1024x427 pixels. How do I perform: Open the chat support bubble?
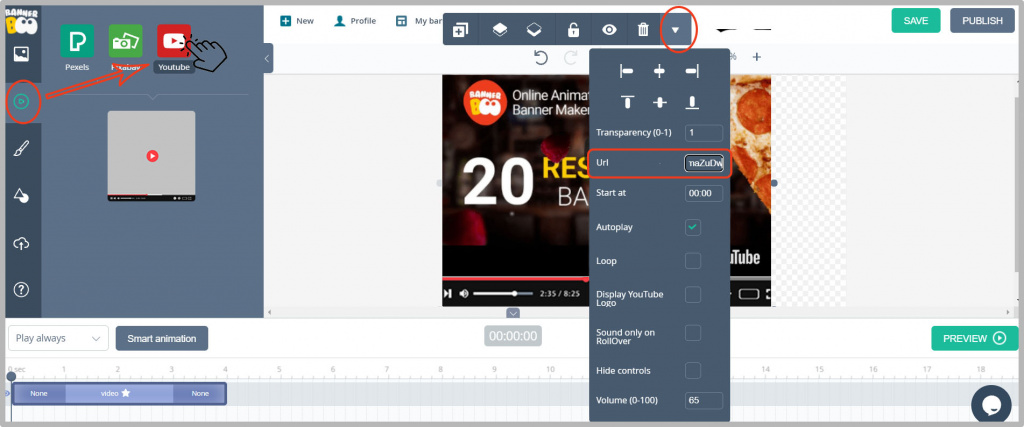coord(991,405)
